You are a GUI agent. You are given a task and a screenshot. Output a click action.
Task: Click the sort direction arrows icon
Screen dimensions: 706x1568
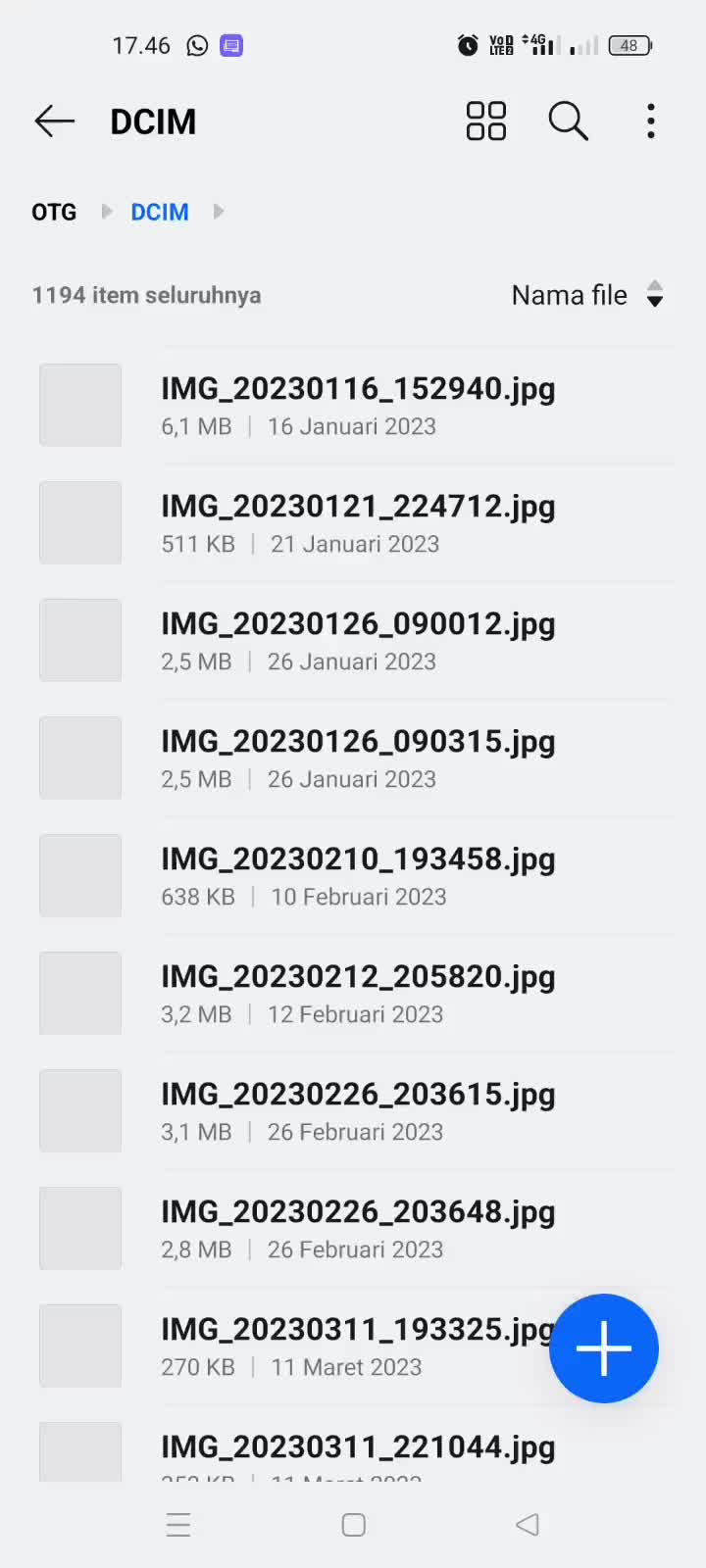click(x=655, y=295)
